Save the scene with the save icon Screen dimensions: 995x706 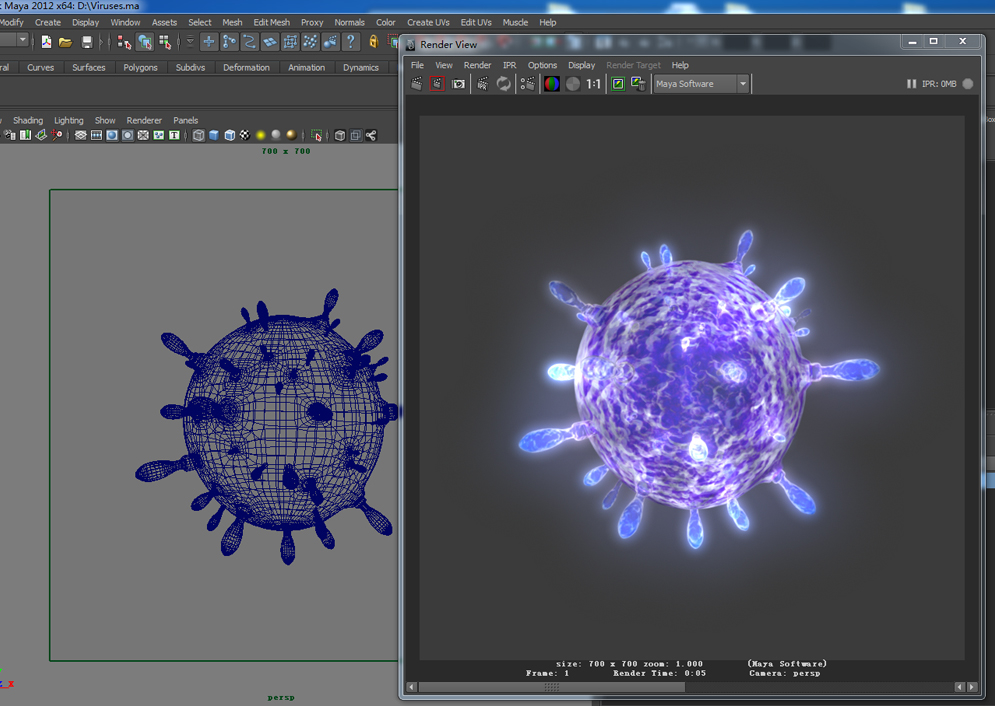point(86,41)
